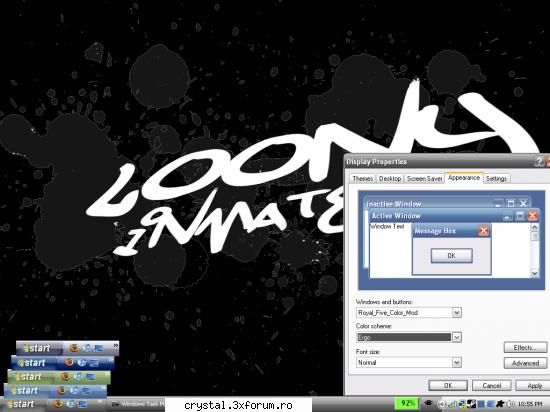Select the Appearance tab
The height and width of the screenshot is (412, 550).
464,178
